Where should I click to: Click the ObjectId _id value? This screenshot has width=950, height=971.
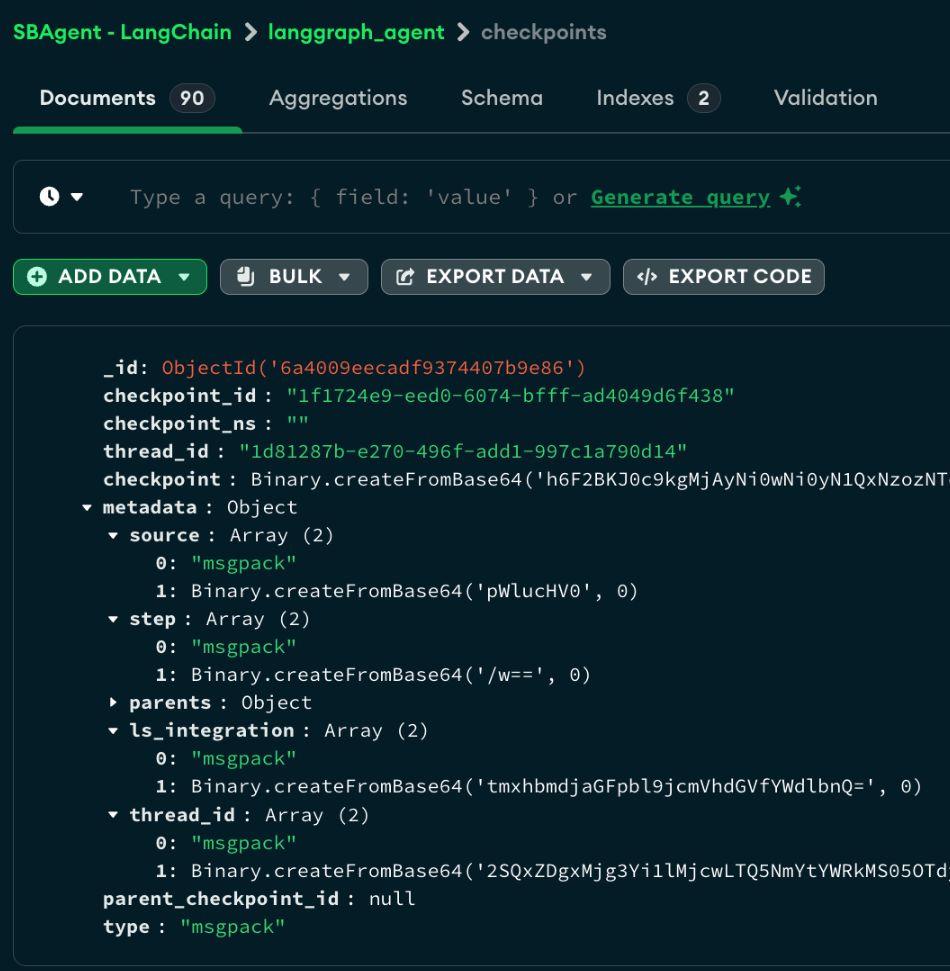[x=373, y=368]
